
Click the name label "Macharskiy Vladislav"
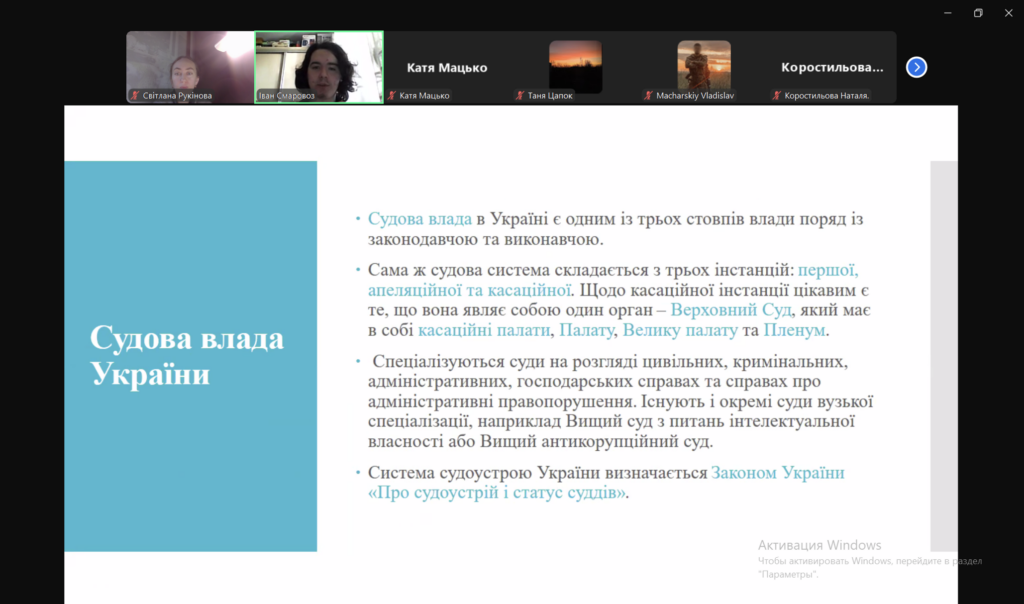point(695,95)
